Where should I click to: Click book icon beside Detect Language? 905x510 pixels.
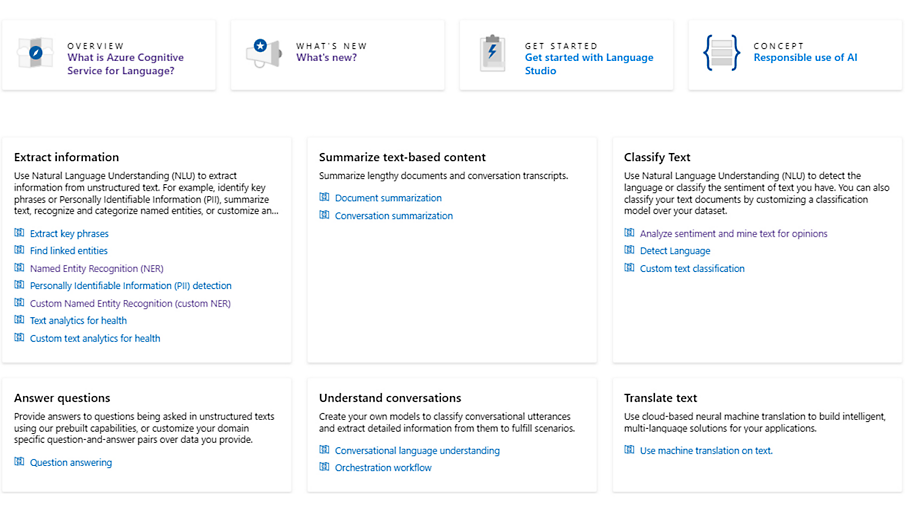[629, 251]
